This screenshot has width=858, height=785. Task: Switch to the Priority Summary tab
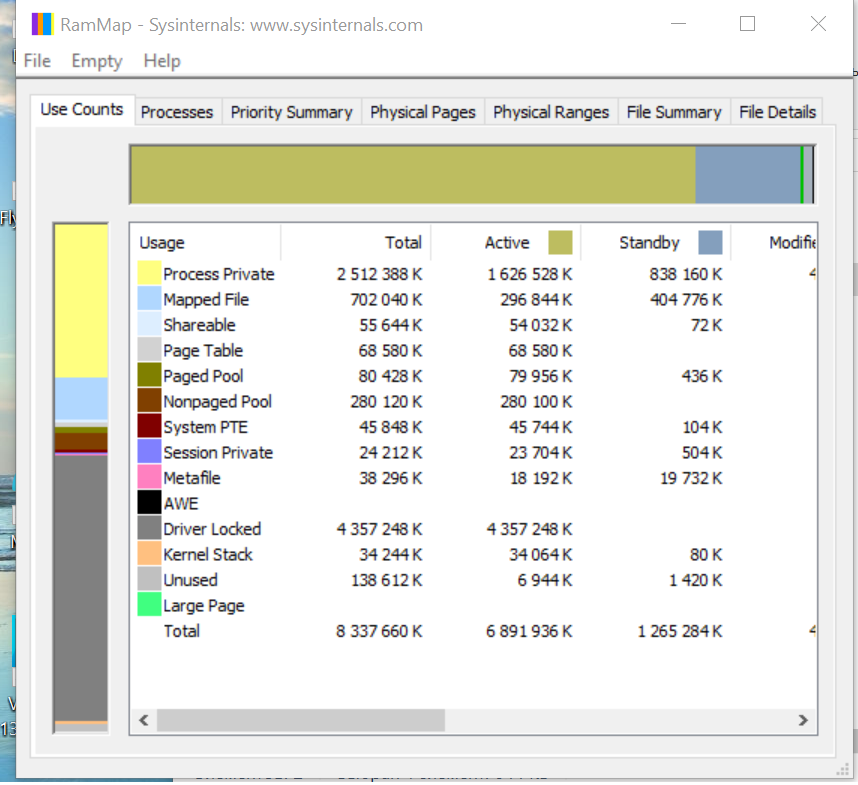291,112
